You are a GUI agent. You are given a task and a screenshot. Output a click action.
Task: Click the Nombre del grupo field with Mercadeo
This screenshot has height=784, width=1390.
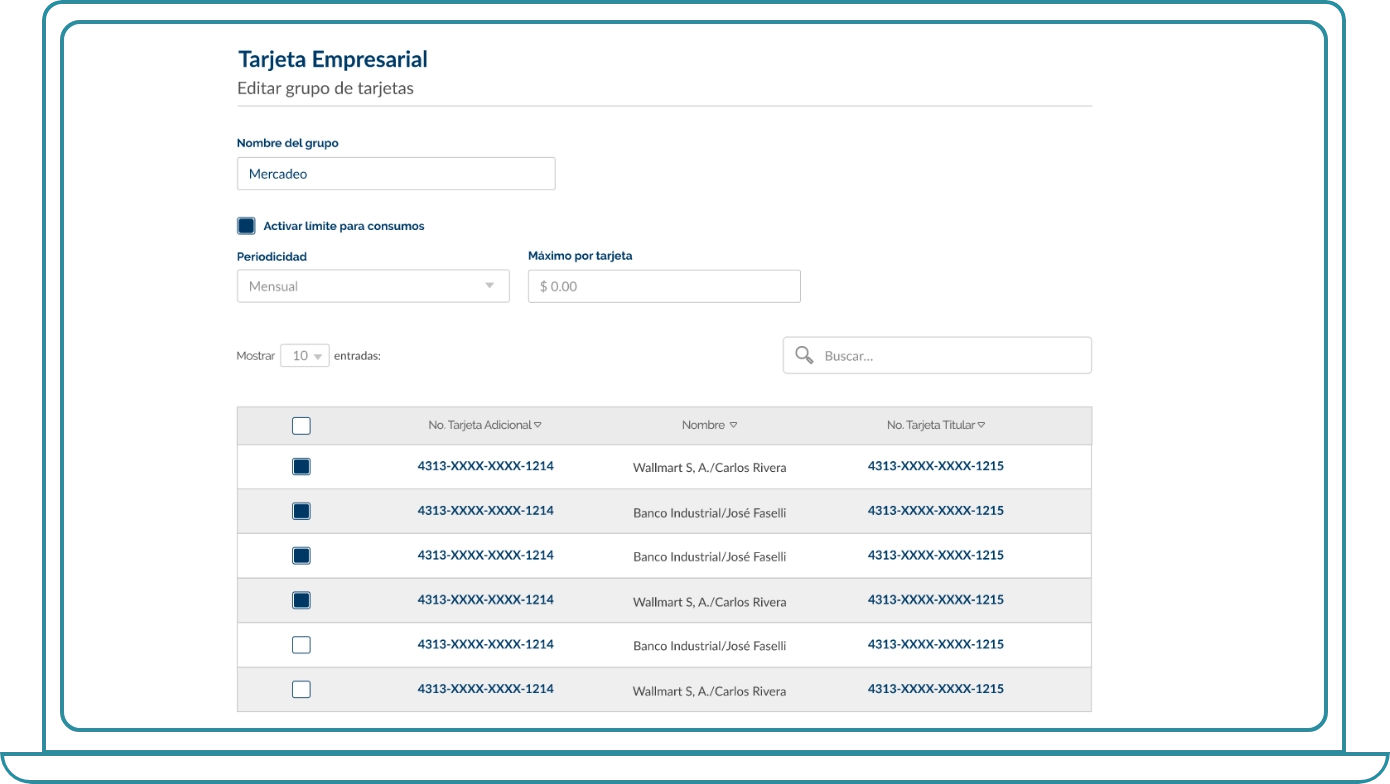(396, 174)
